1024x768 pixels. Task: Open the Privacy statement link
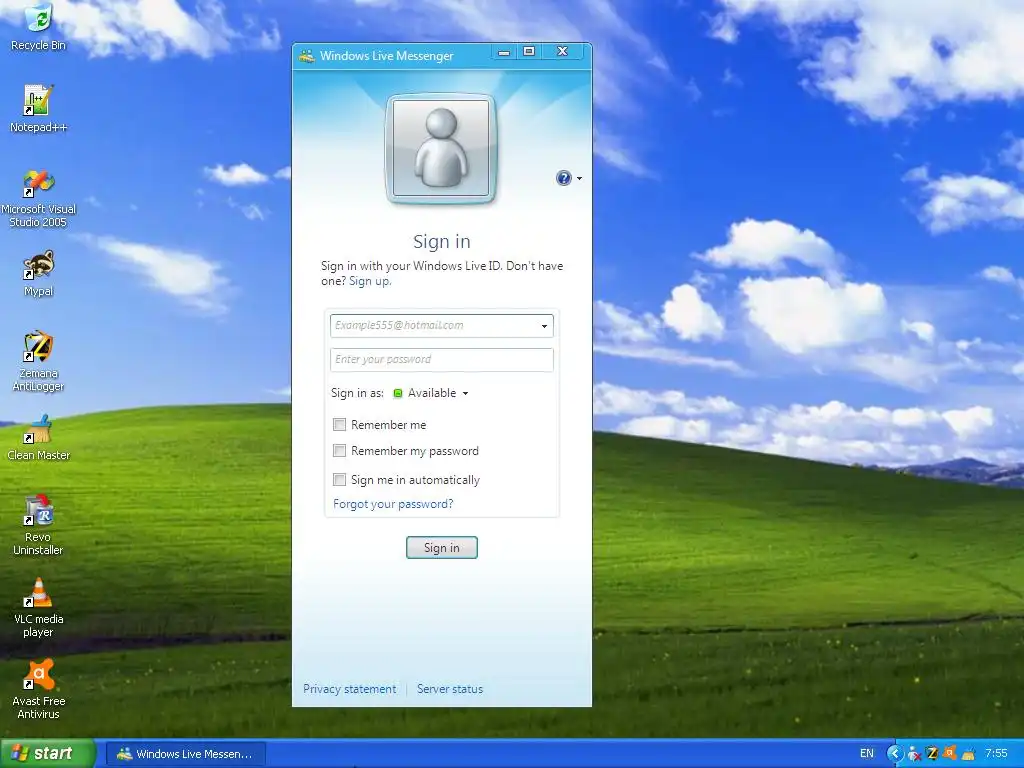click(x=349, y=689)
